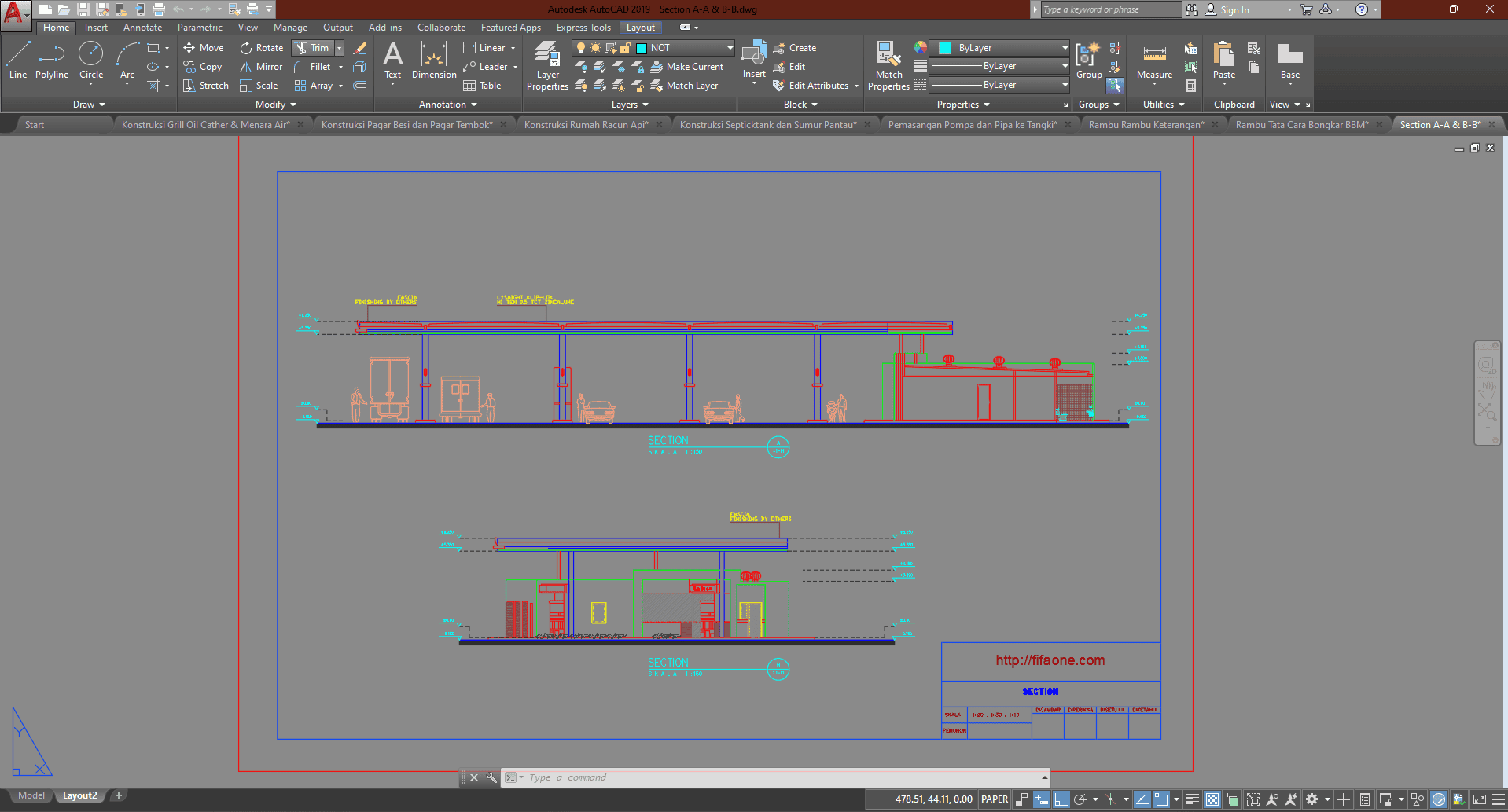Click the Edit Attributes button
The height and width of the screenshot is (812, 1508).
[818, 86]
